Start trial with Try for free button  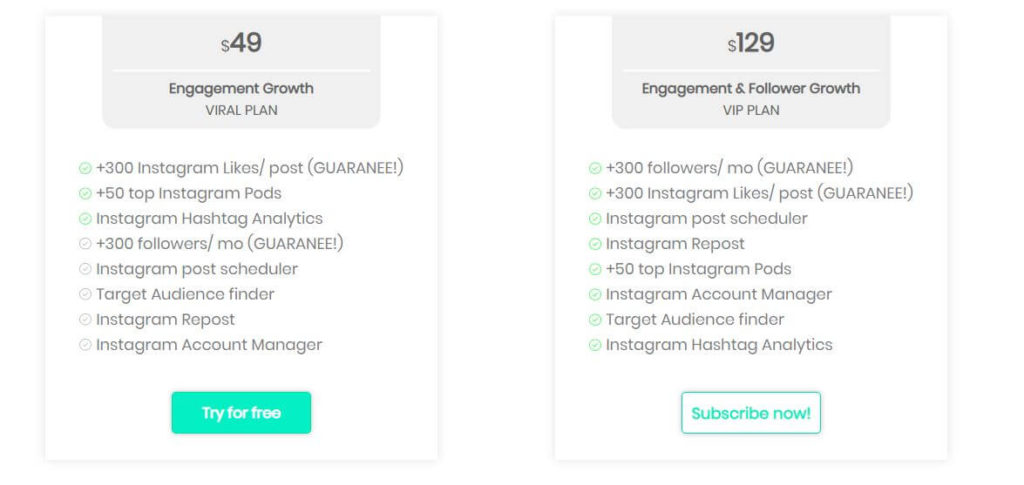[x=242, y=413]
